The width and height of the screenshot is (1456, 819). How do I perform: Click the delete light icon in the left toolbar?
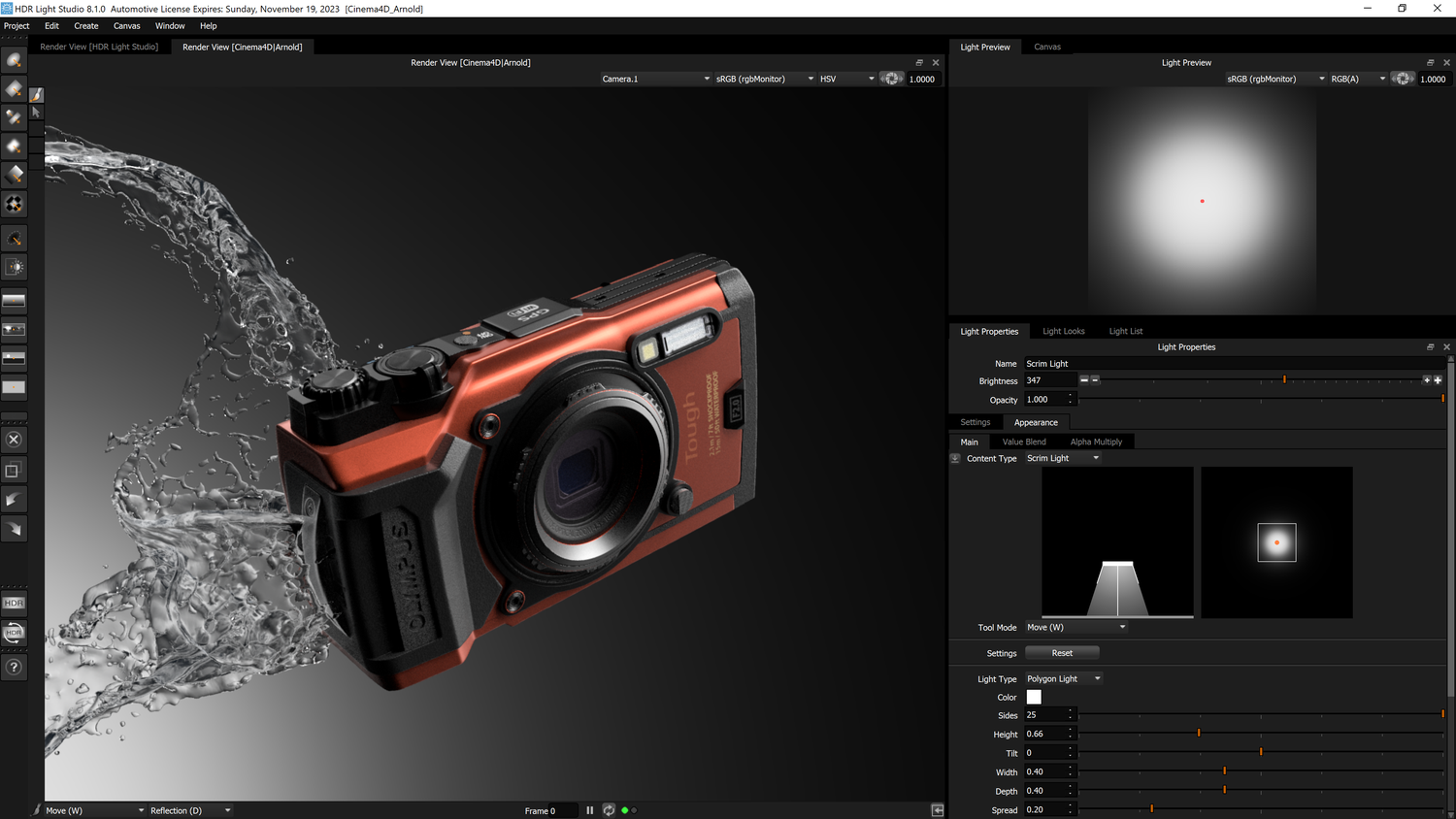click(x=14, y=439)
